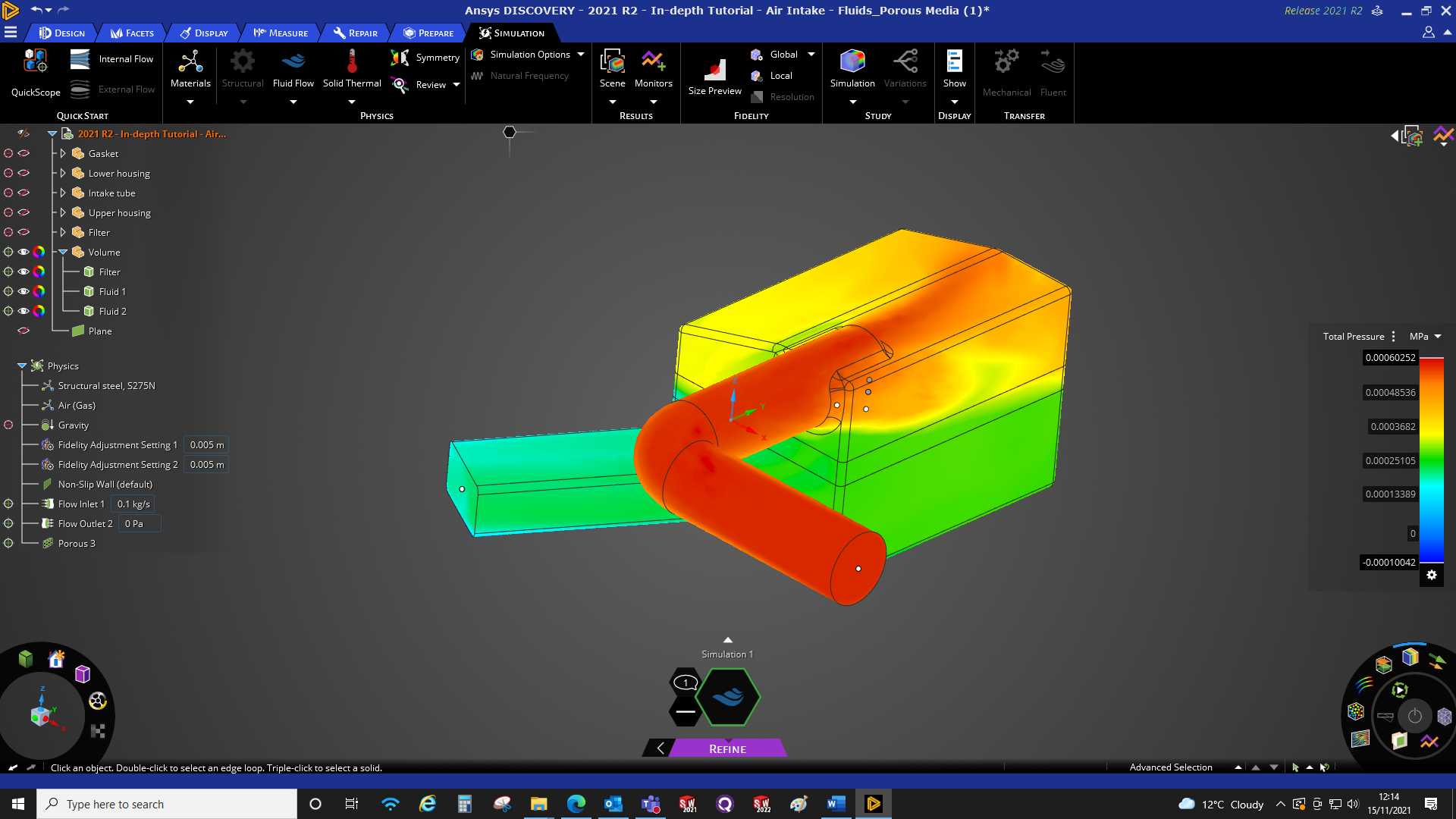Switch to the Display tab

pos(204,33)
